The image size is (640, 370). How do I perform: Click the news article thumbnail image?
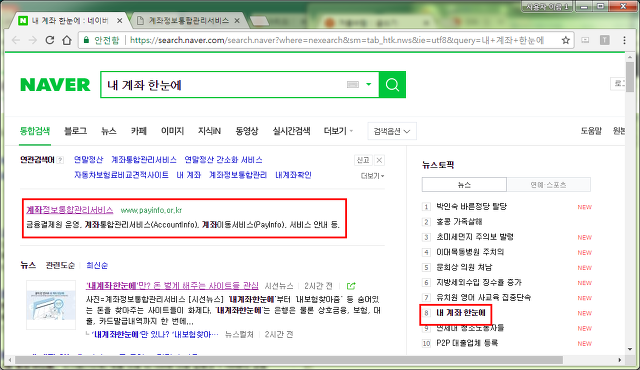tap(51, 305)
